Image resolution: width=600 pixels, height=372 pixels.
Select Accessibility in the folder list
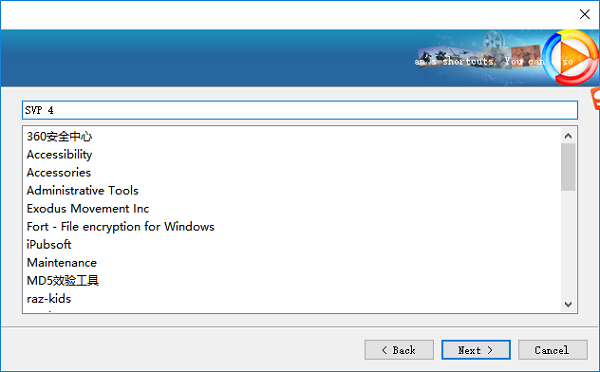pyautogui.click(x=59, y=155)
